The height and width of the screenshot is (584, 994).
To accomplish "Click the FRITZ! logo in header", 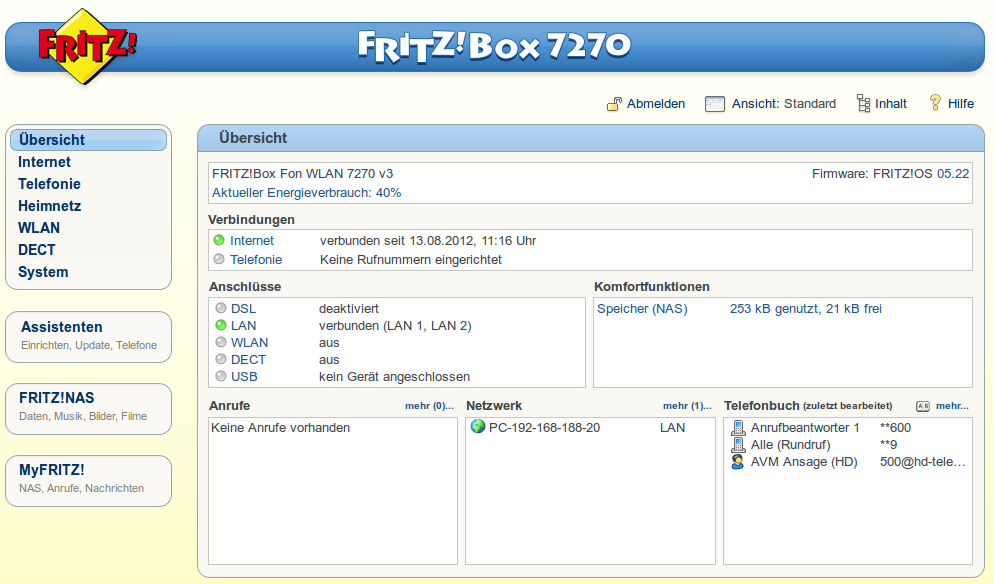I will 87,46.
